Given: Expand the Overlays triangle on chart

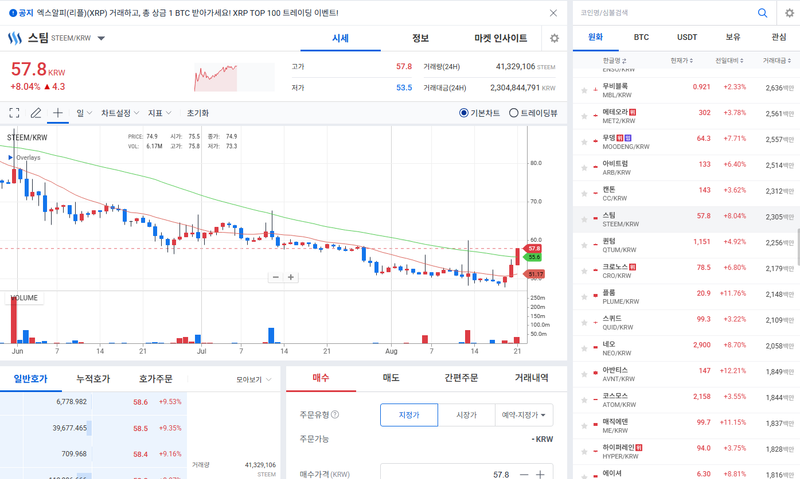Looking at the screenshot, I should click(10, 158).
